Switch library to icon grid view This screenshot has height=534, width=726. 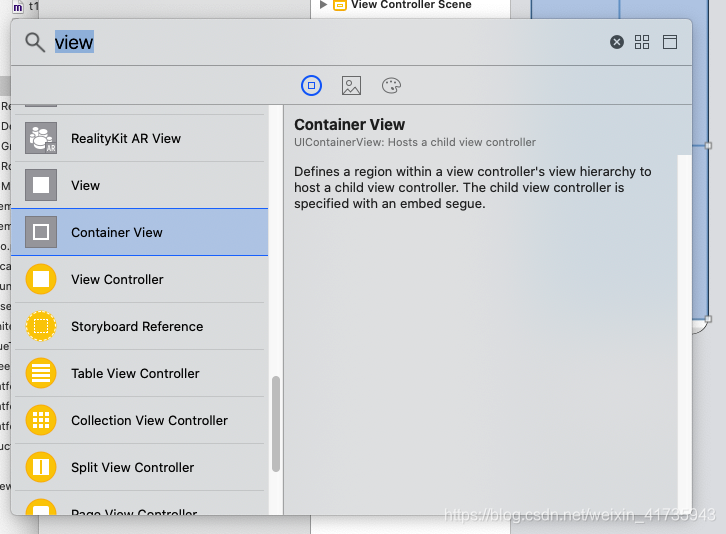pyautogui.click(x=642, y=42)
